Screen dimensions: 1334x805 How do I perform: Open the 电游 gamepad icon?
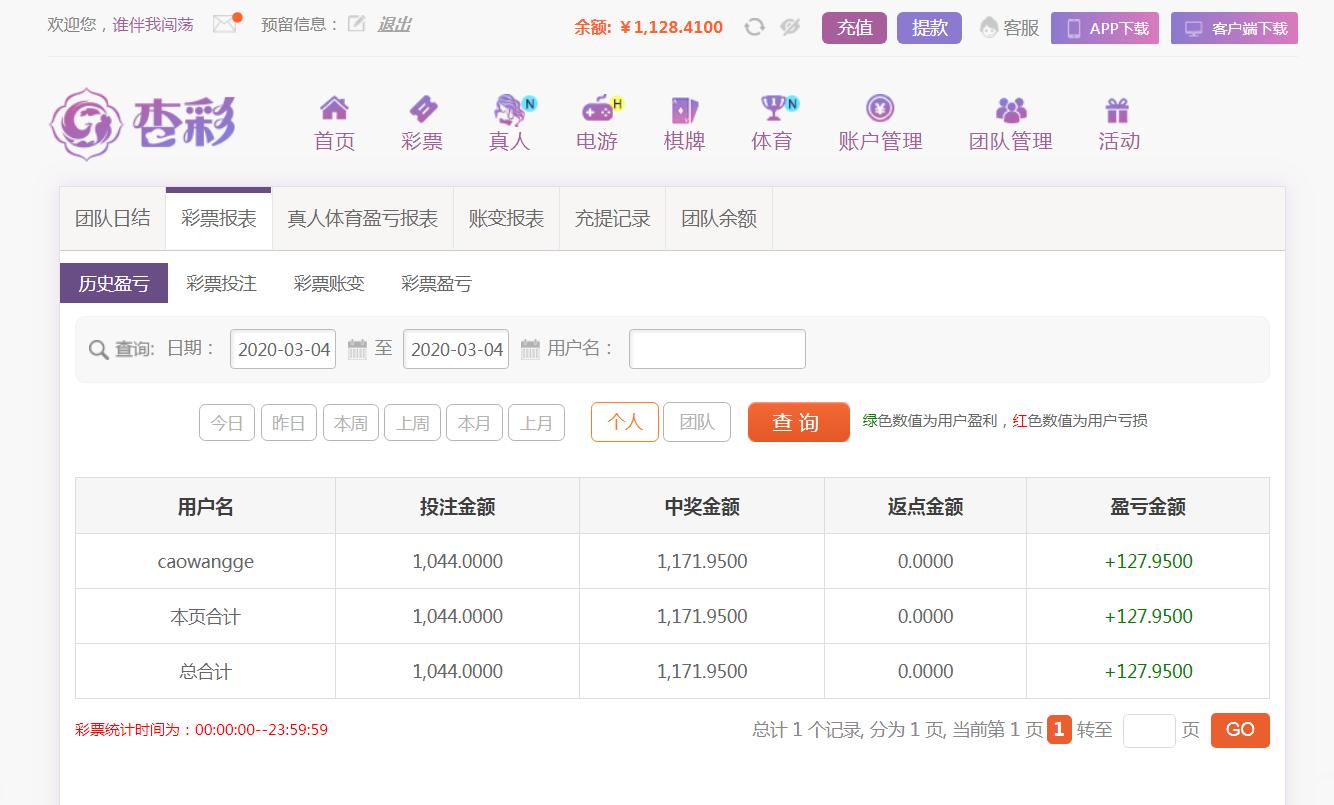597,108
